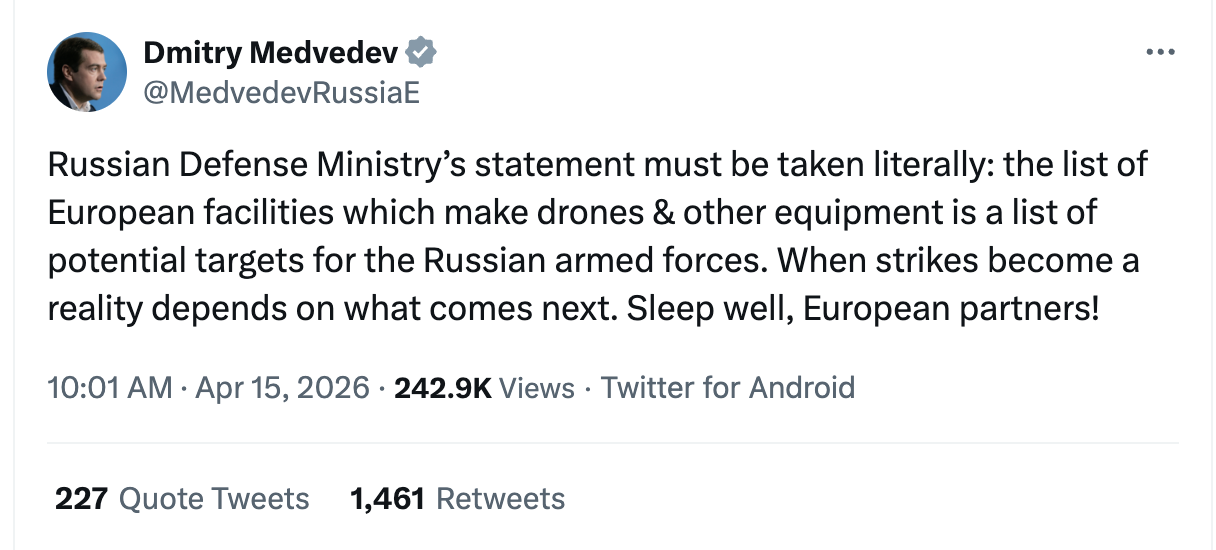Click the Dmitry Medvedev display name
Viewport: 1216px width, 550px height.
tap(271, 52)
